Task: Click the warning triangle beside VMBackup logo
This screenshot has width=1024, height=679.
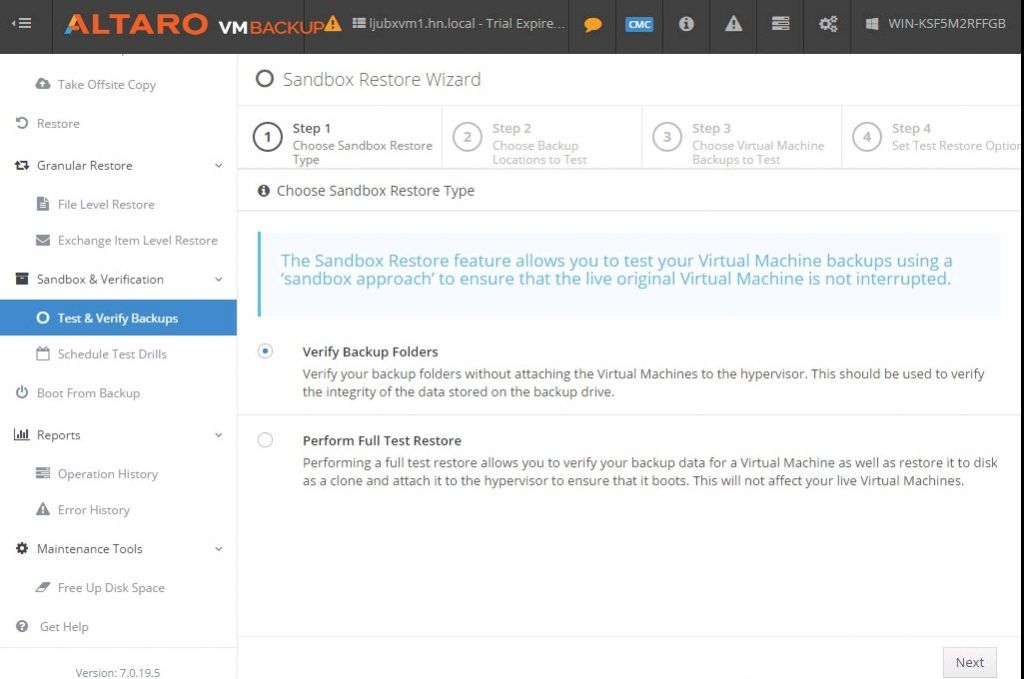Action: pyautogui.click(x=333, y=24)
